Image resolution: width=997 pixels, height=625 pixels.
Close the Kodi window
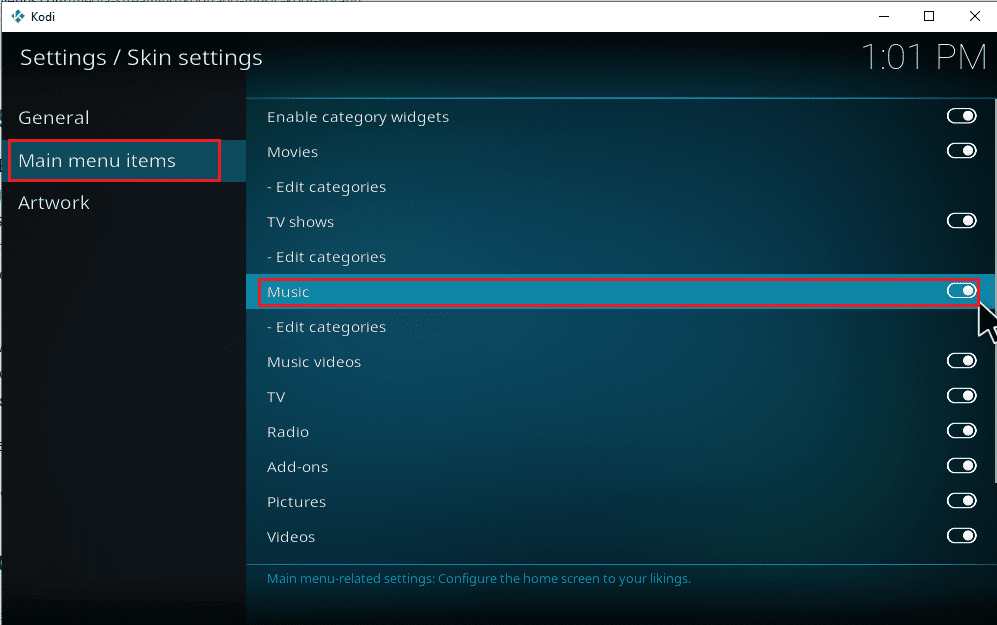click(975, 17)
